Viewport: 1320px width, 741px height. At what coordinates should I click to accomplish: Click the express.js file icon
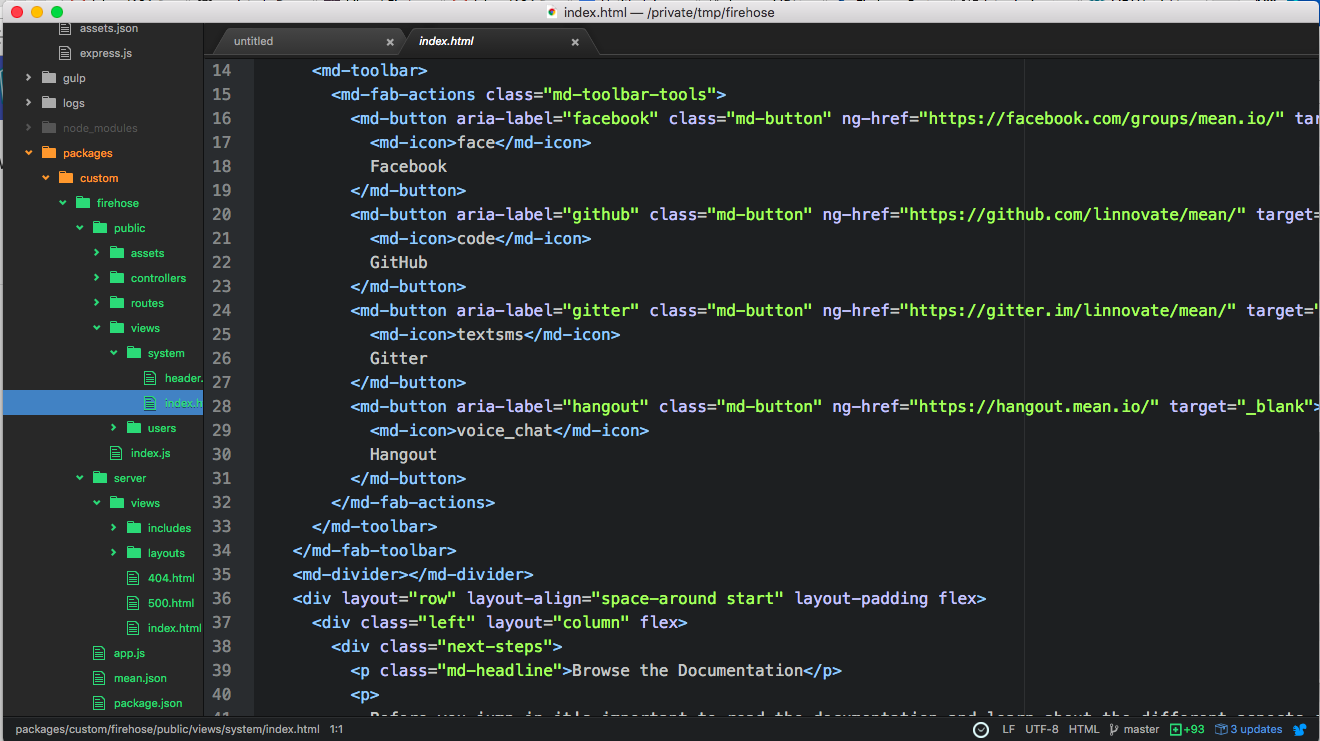coord(65,53)
